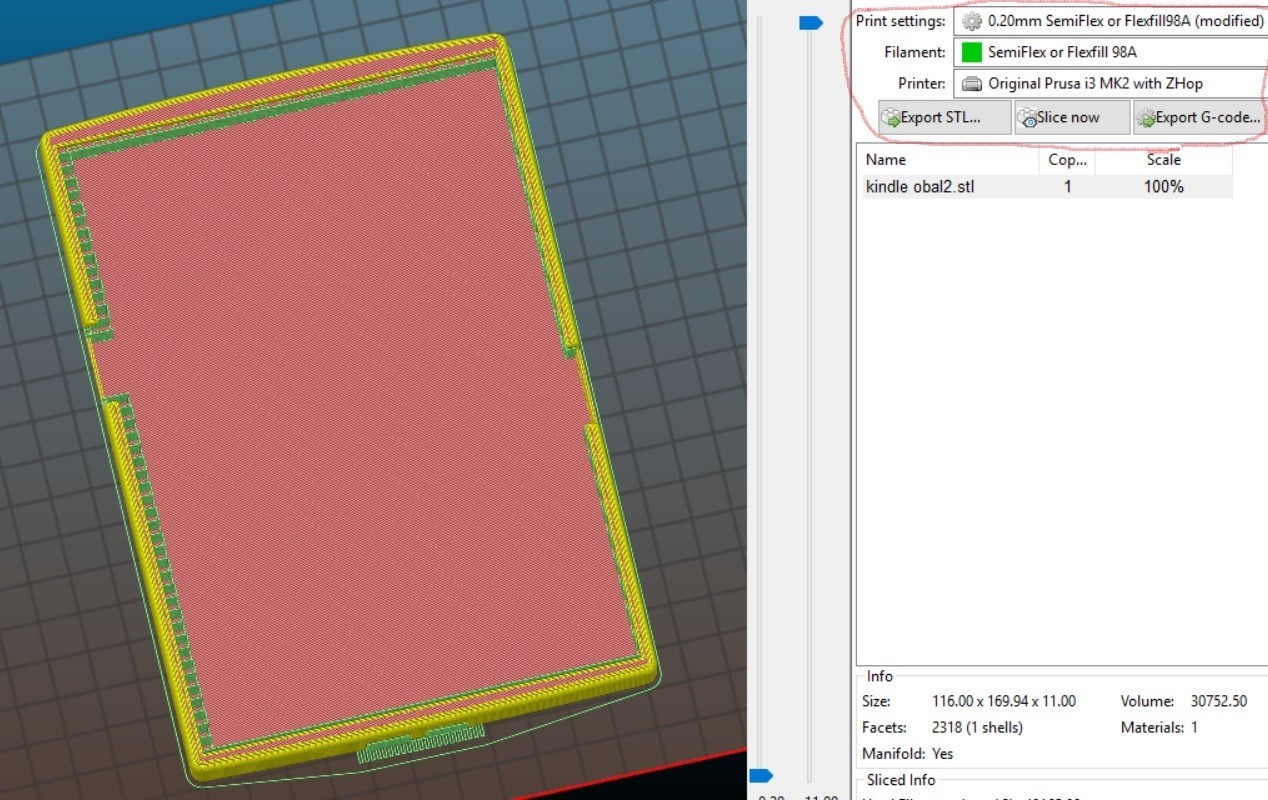Click the Materials value 1
Screen dimensions: 1268x800
(1194, 728)
